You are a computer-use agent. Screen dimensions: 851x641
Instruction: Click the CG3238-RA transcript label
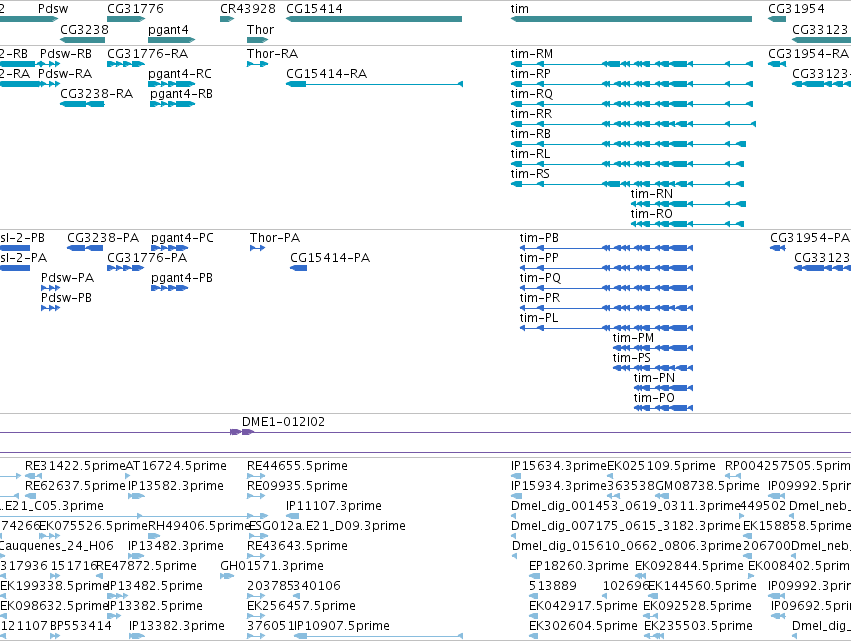point(97,94)
